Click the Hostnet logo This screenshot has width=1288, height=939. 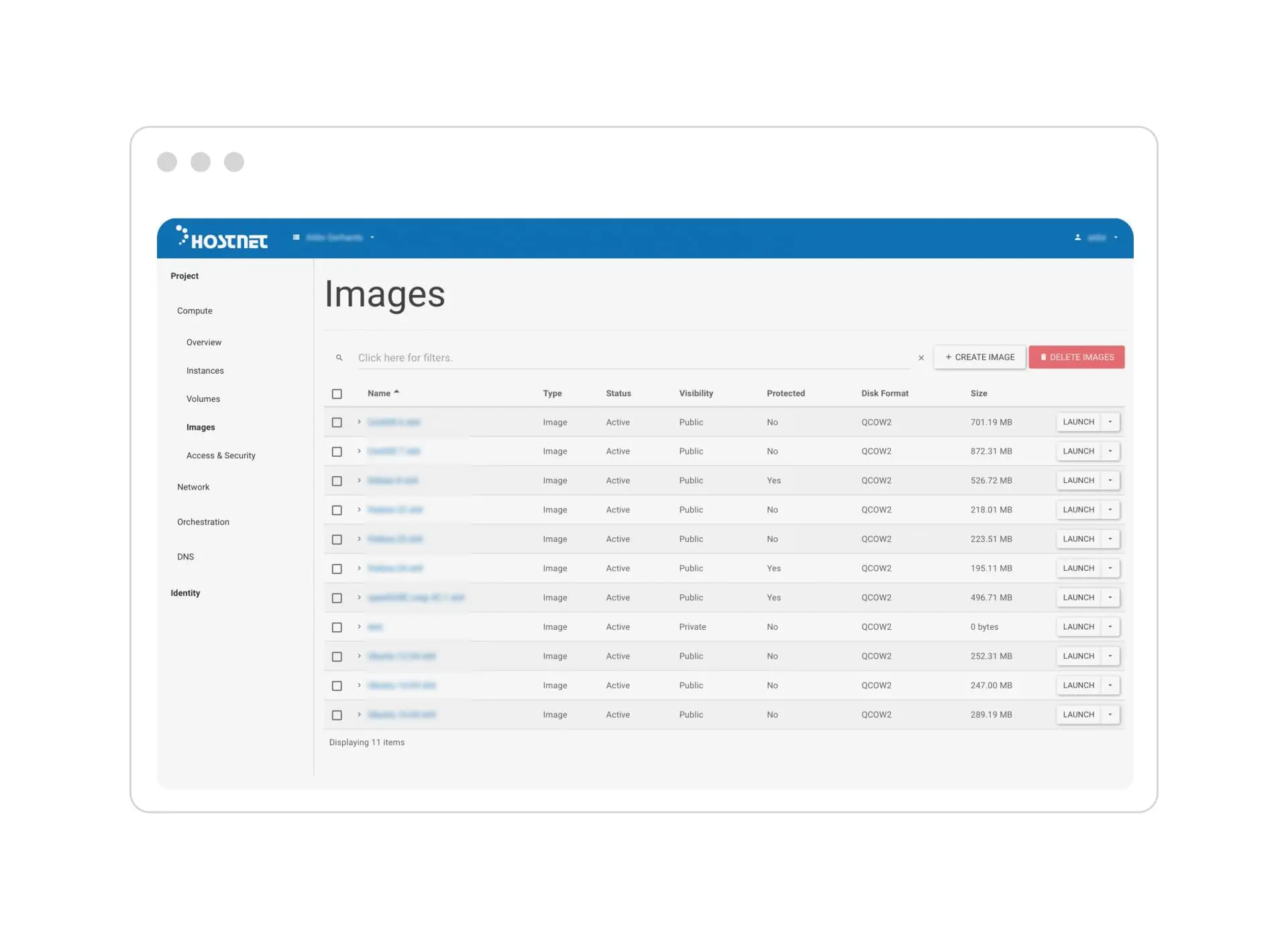221,237
